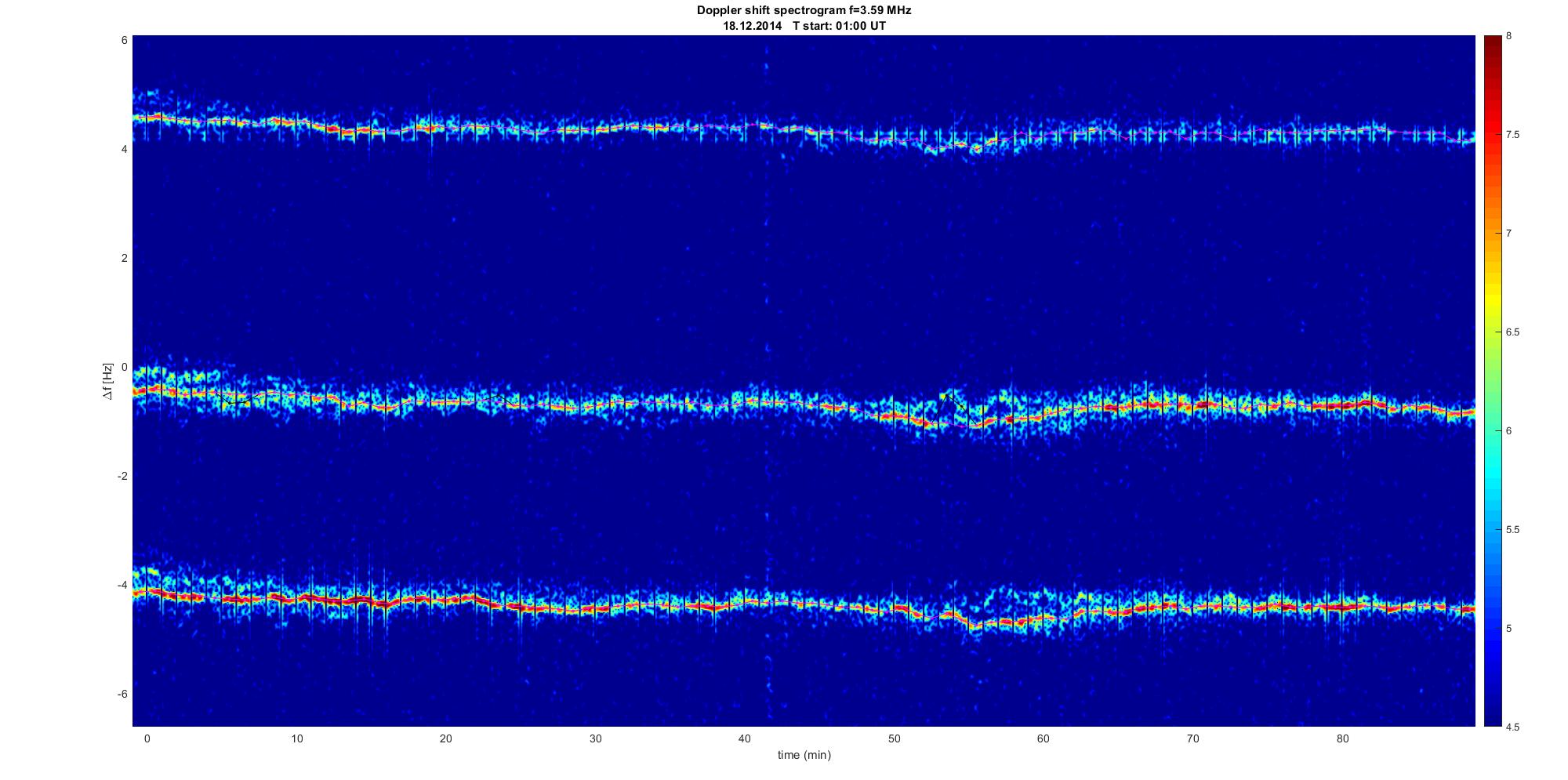
Task: Click the x-axis tick label '20'
Action: coord(446,738)
